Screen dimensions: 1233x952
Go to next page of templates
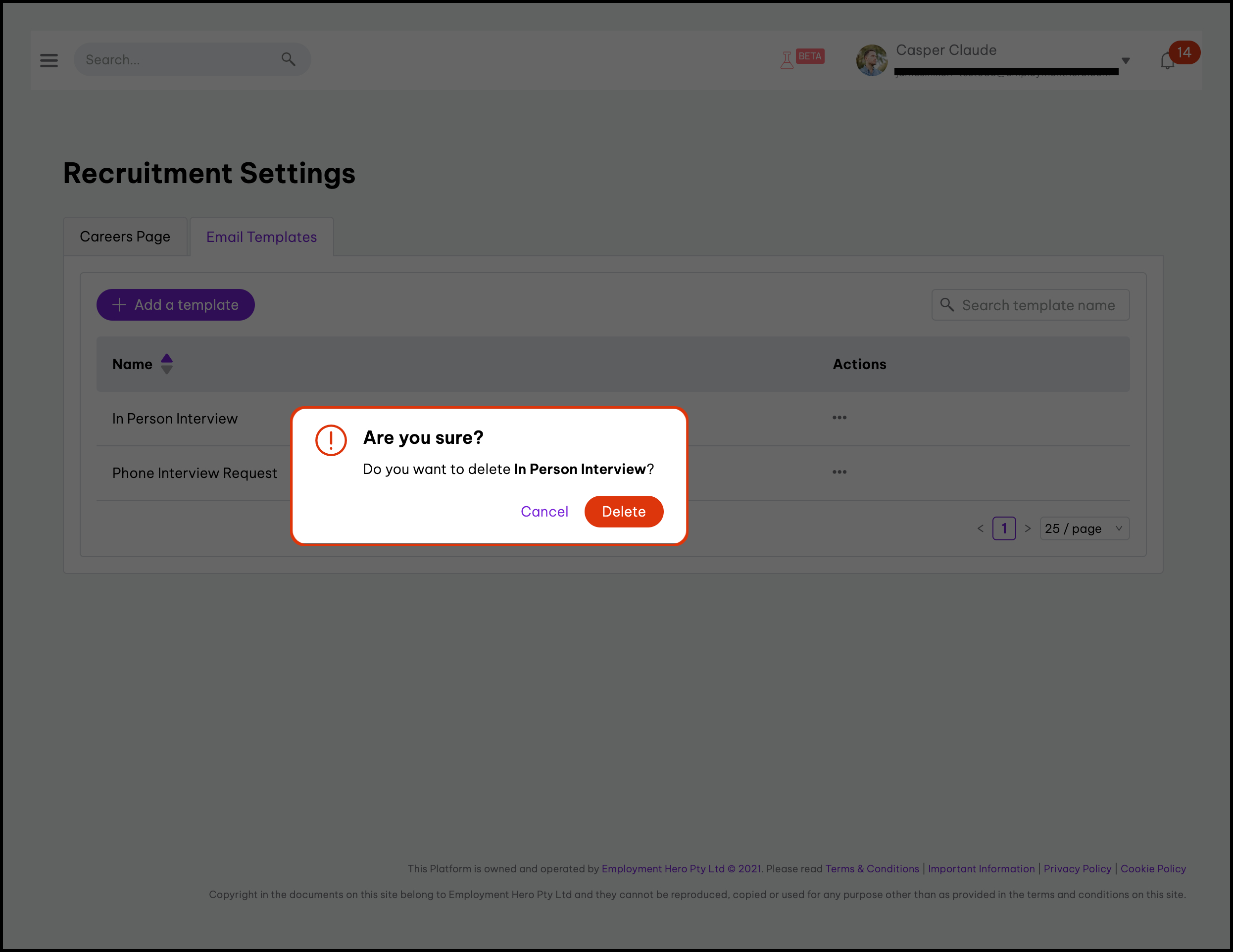point(1028,529)
